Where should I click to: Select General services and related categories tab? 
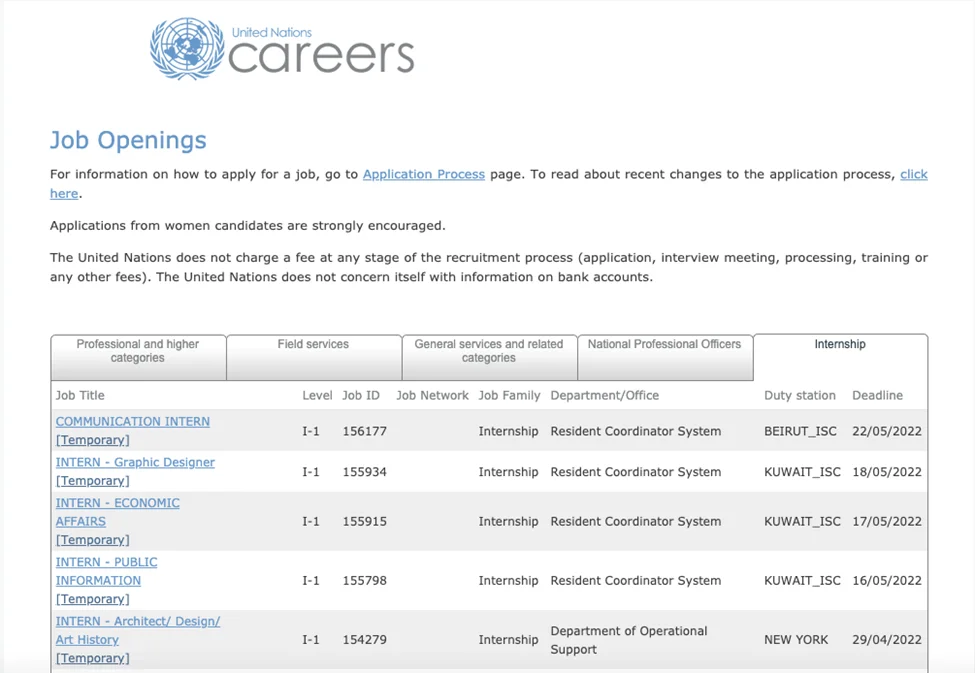(488, 351)
